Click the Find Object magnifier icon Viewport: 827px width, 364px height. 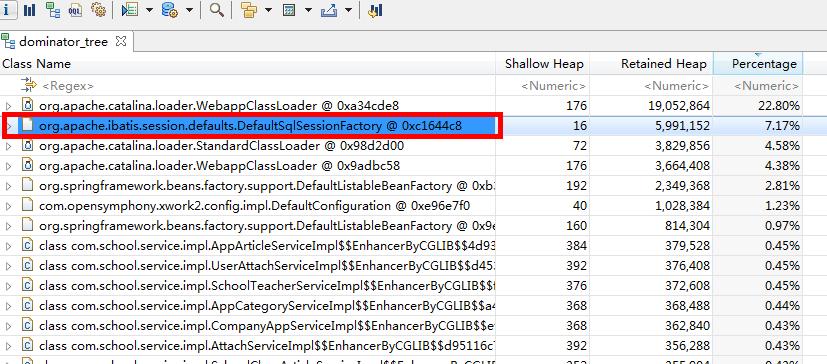coord(216,9)
